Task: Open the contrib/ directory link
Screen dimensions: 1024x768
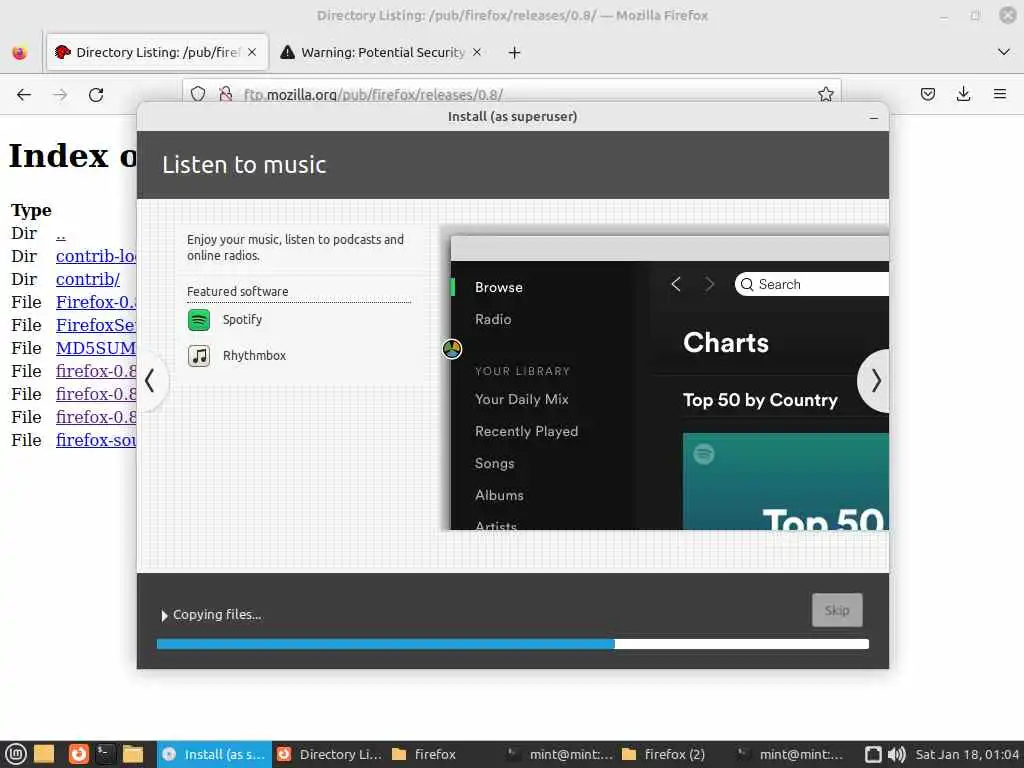Action: (x=88, y=280)
